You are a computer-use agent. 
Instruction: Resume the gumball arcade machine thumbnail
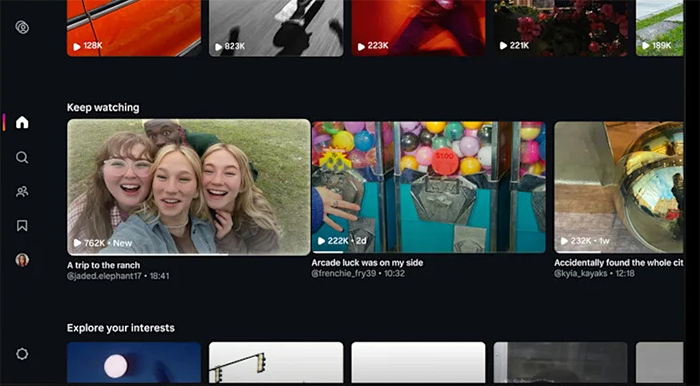pos(429,187)
